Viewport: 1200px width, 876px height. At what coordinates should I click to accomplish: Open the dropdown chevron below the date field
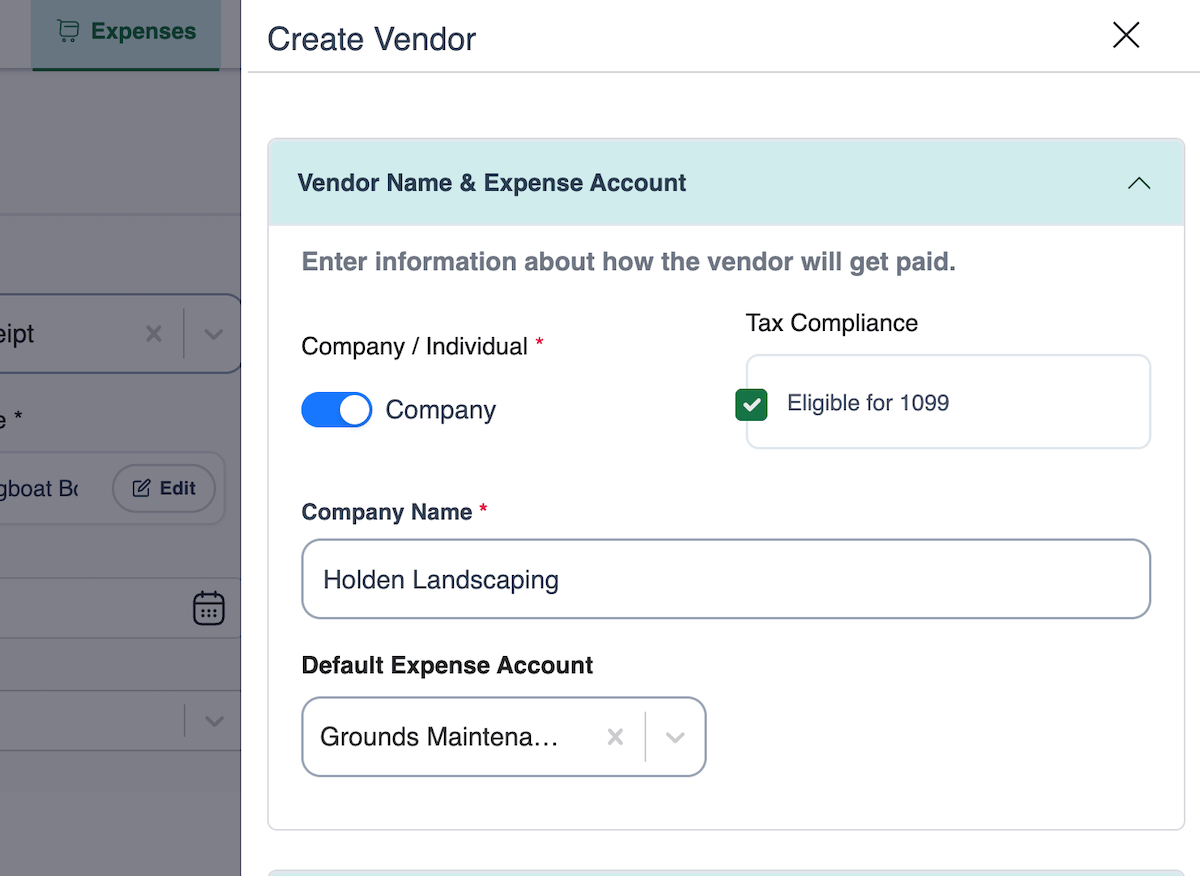click(x=213, y=720)
